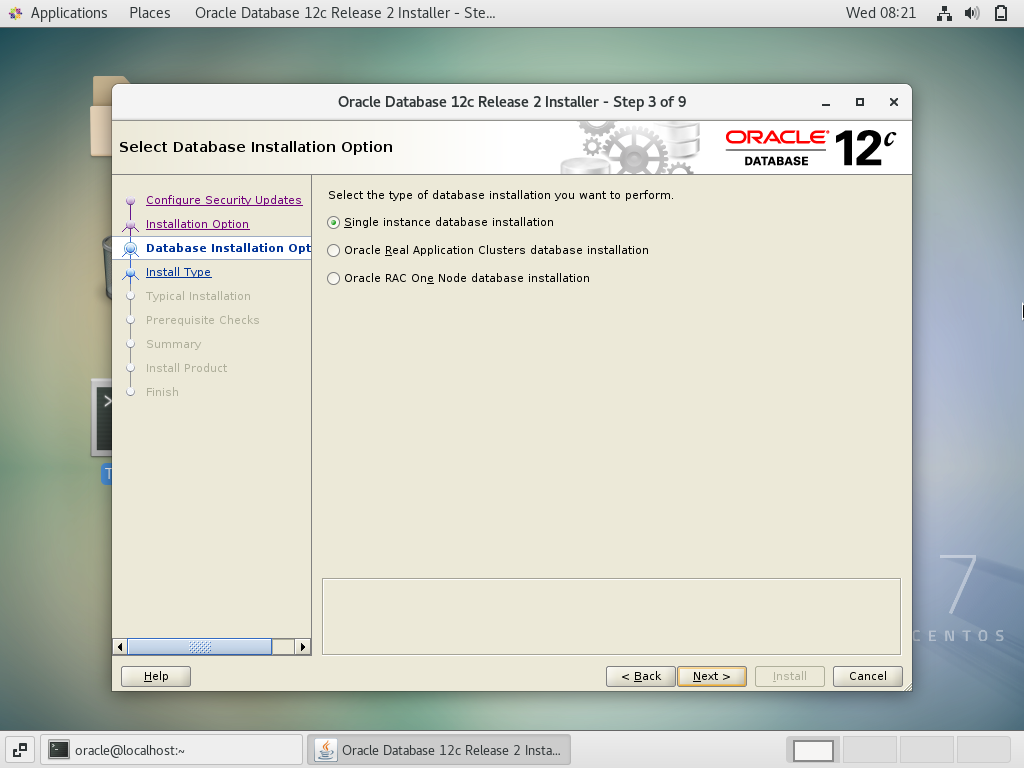The width and height of the screenshot is (1024, 768).
Task: Click the show desktop icon in taskbar
Action: tap(20, 750)
